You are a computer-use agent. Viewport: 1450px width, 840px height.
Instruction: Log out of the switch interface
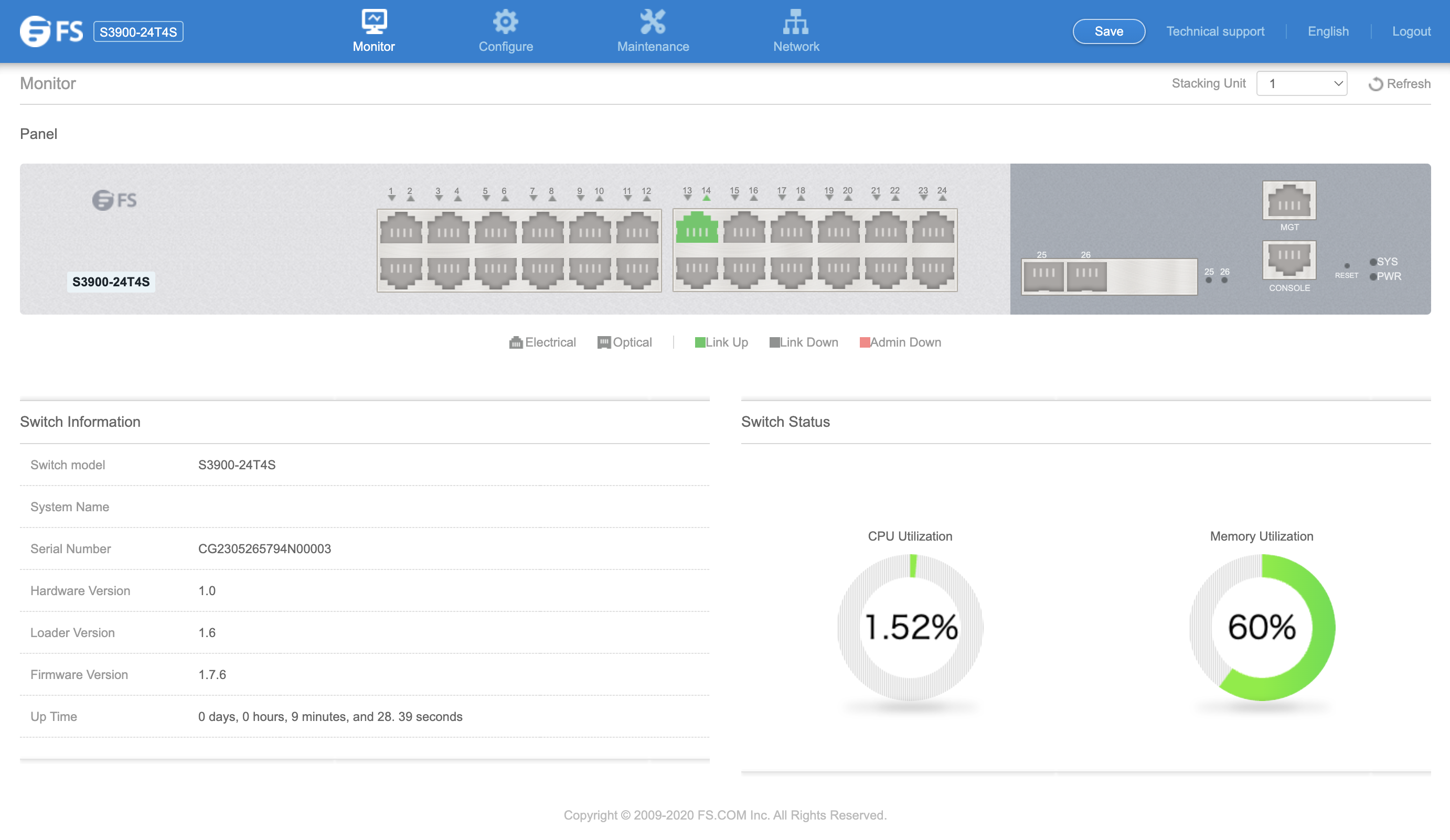[1411, 31]
